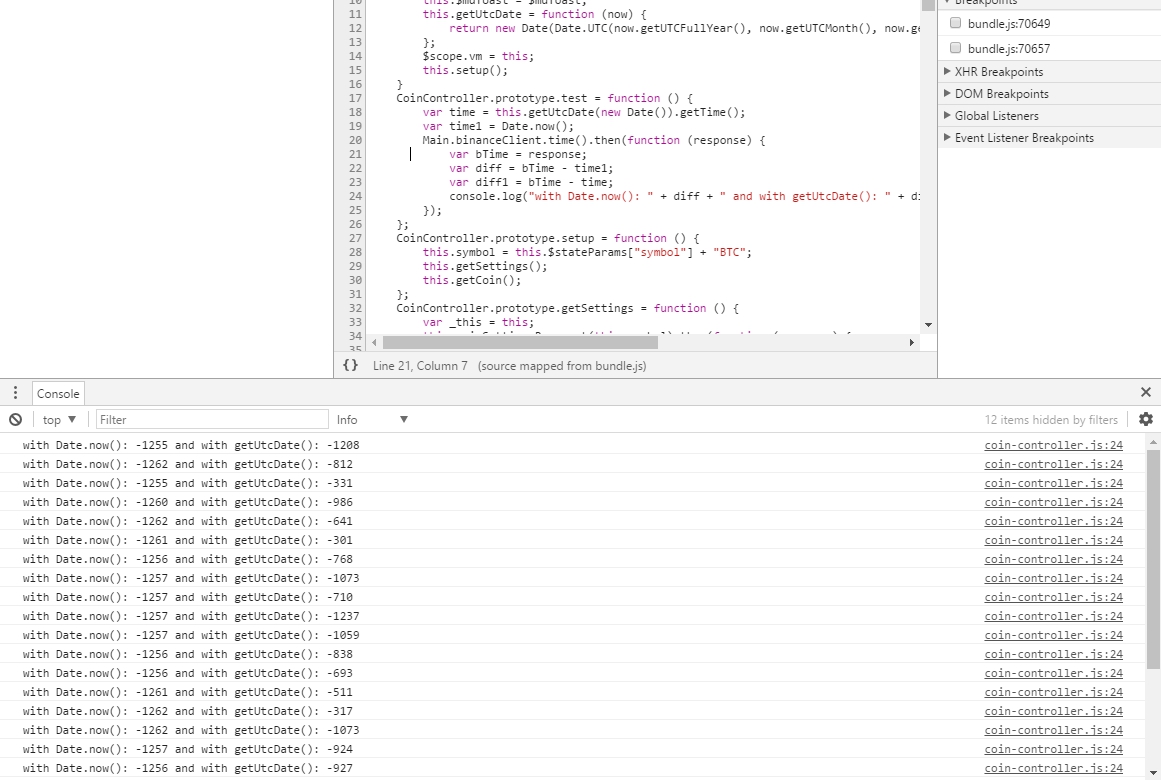Toggle the bundle.js:70649 breakpoint checkbox

coord(955,23)
